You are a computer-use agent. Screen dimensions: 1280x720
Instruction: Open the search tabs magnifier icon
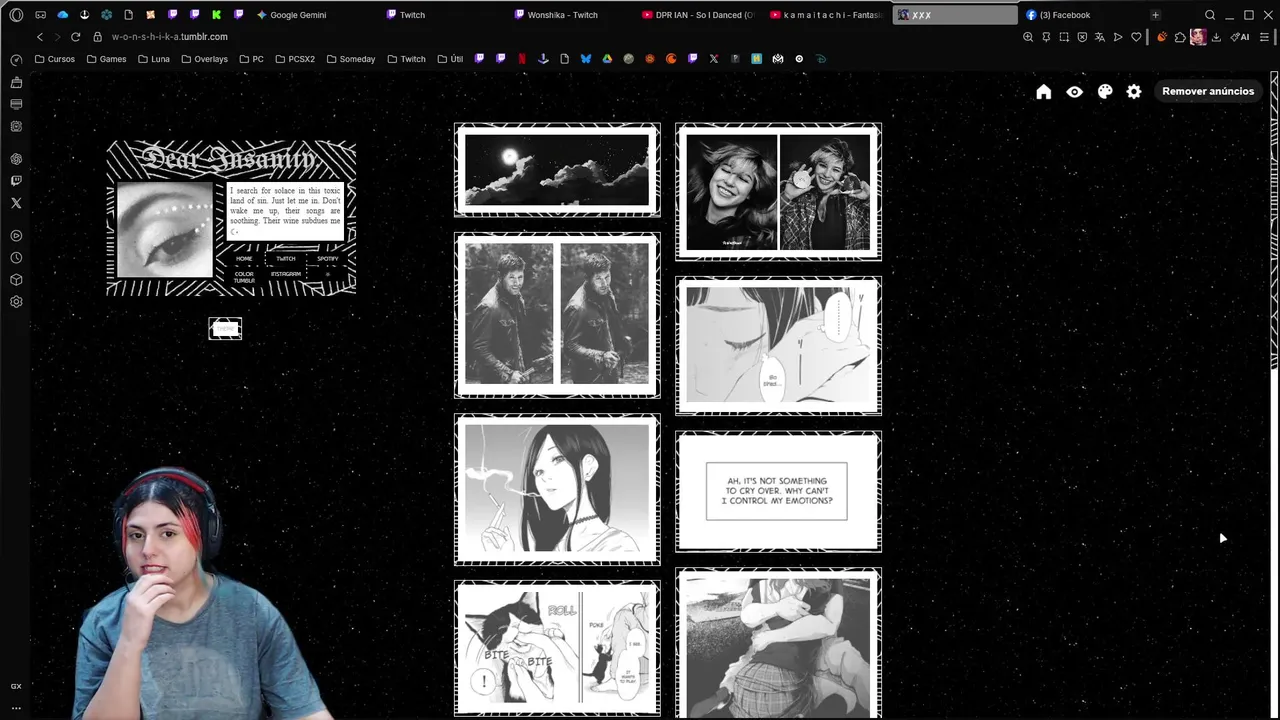pos(1210,15)
